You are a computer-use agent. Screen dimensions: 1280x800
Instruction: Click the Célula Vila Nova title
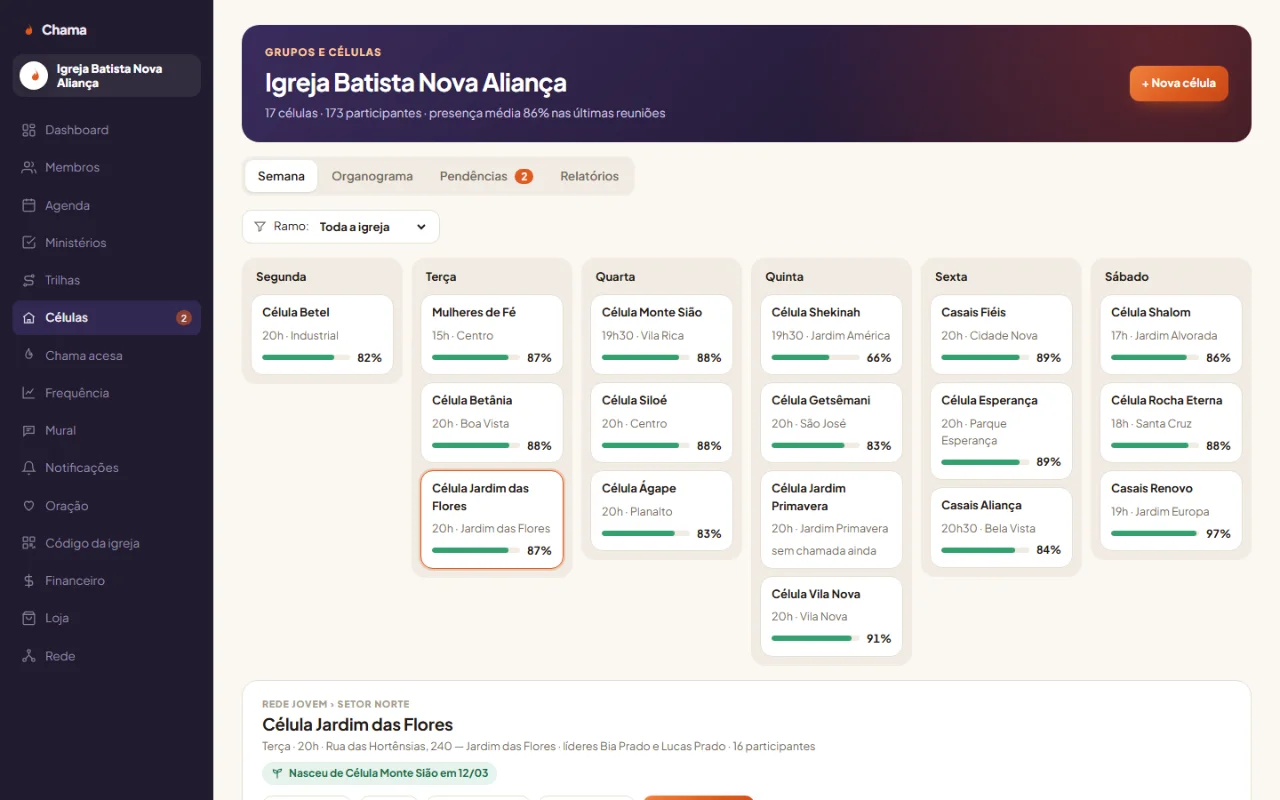pyautogui.click(x=816, y=594)
